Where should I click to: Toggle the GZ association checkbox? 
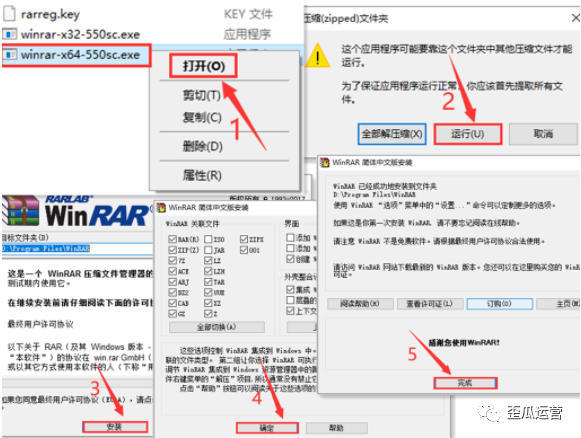pyautogui.click(x=172, y=313)
